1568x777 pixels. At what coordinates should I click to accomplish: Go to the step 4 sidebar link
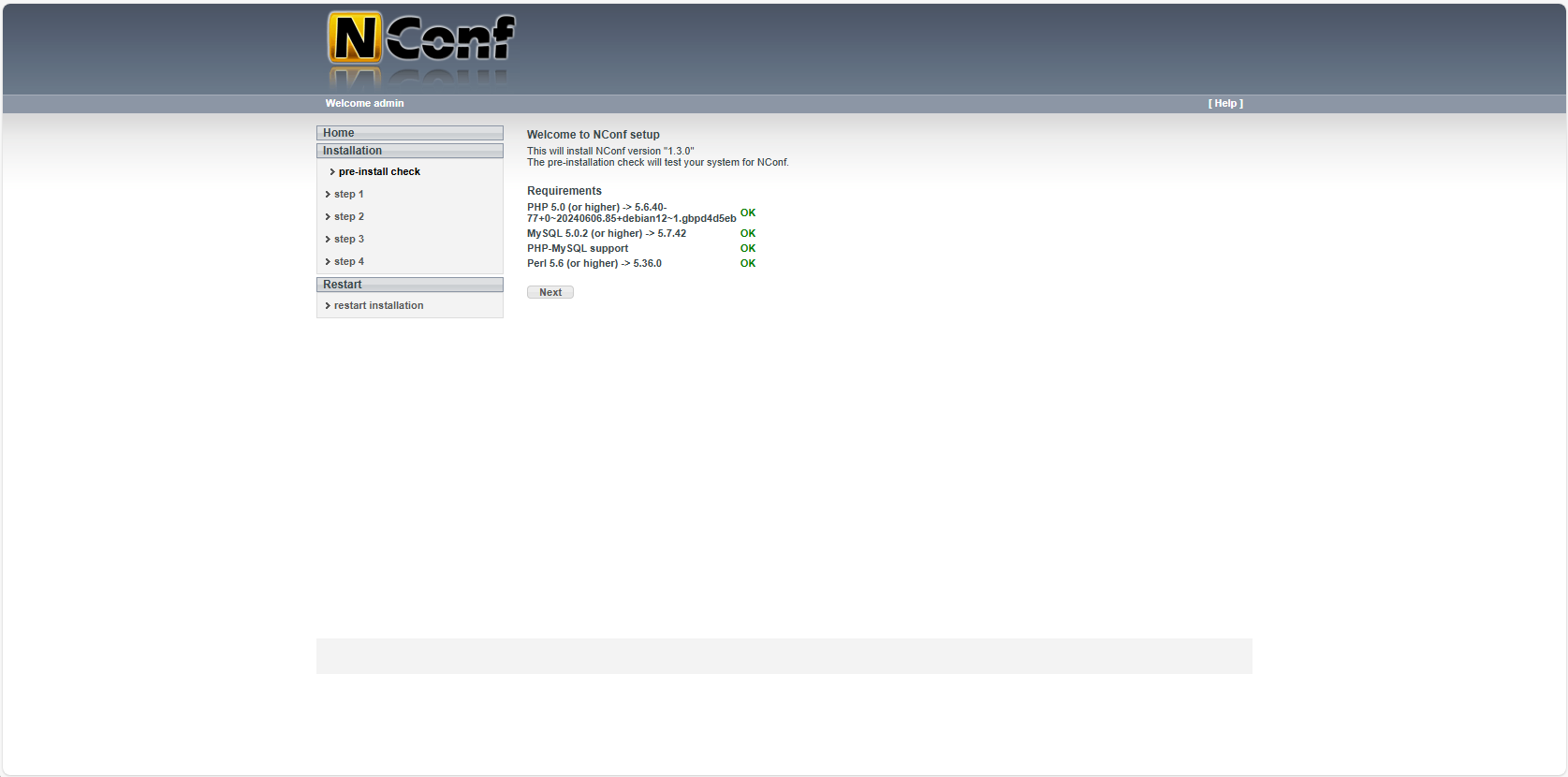(349, 262)
